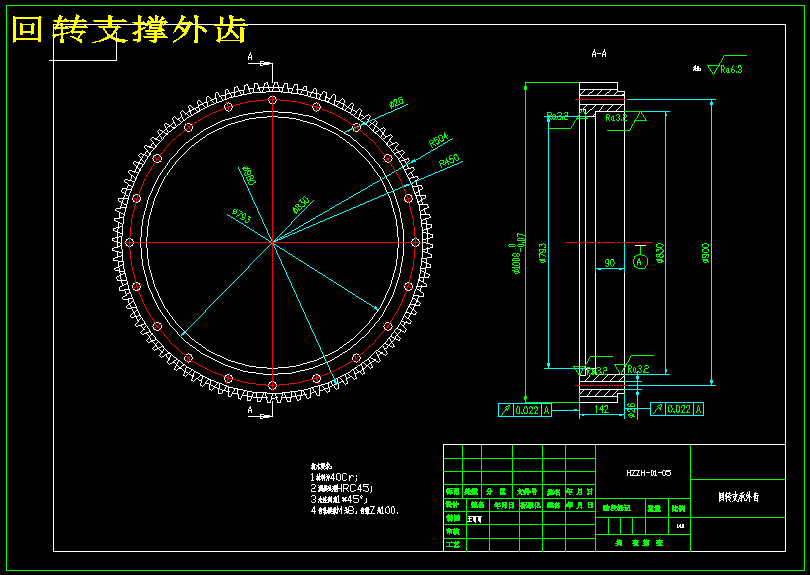Select the left 0.022 A runout tolerance frame
The image size is (810, 575).
[x=525, y=410]
